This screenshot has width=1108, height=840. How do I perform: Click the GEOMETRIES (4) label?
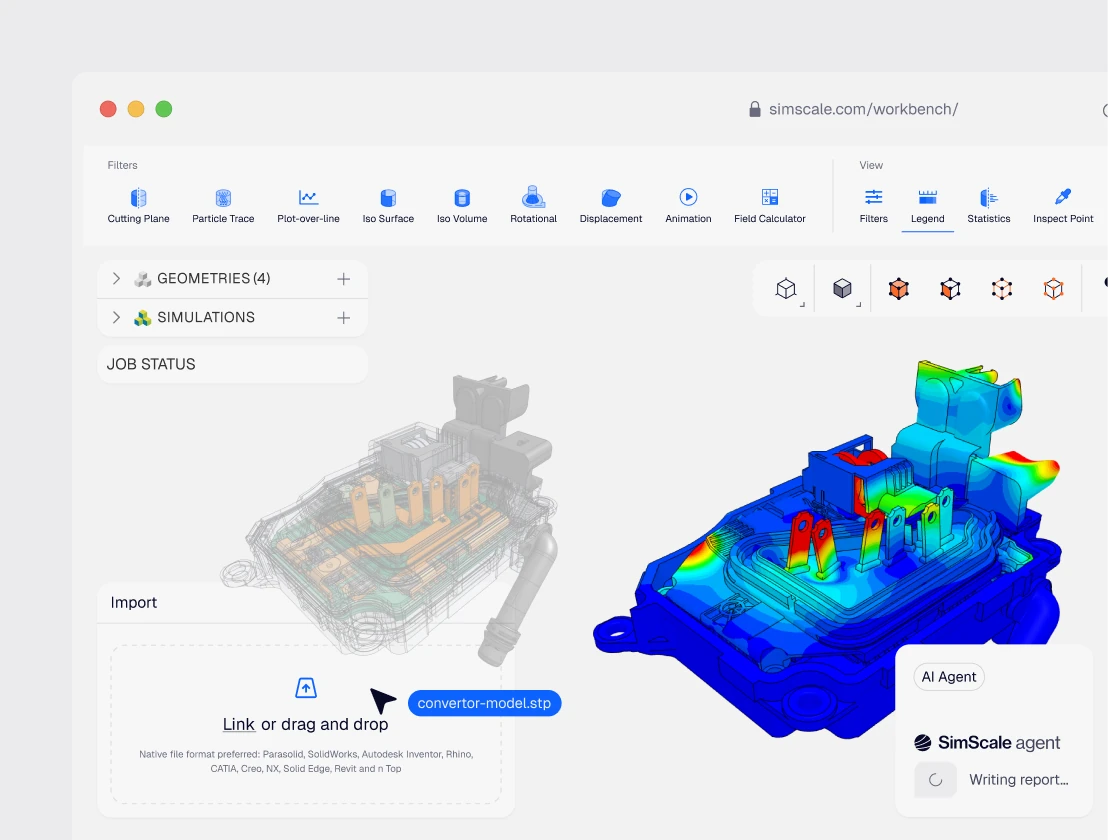click(x=213, y=278)
